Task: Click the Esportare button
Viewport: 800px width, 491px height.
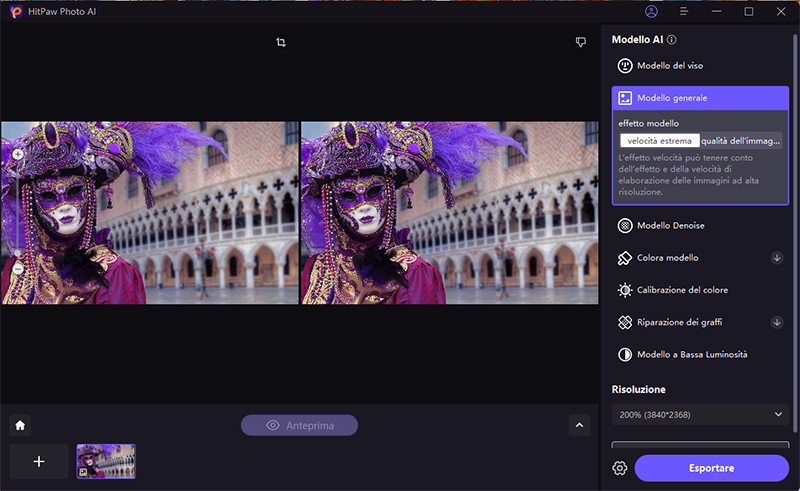Action: pos(712,468)
